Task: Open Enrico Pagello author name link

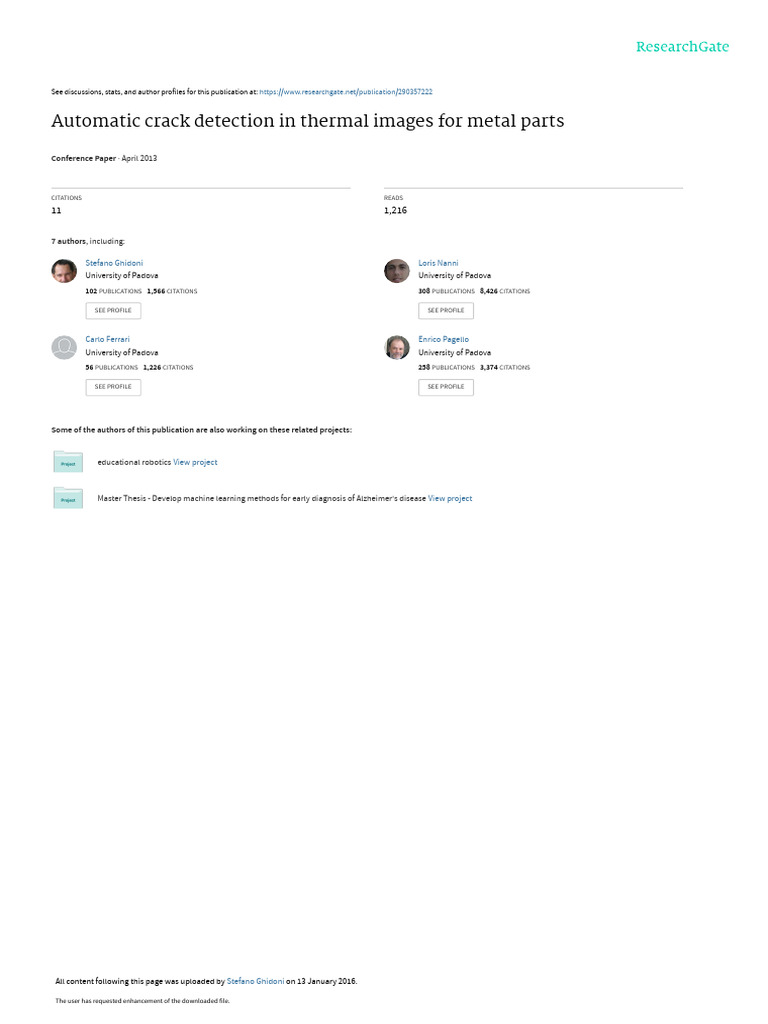Action: coord(443,340)
